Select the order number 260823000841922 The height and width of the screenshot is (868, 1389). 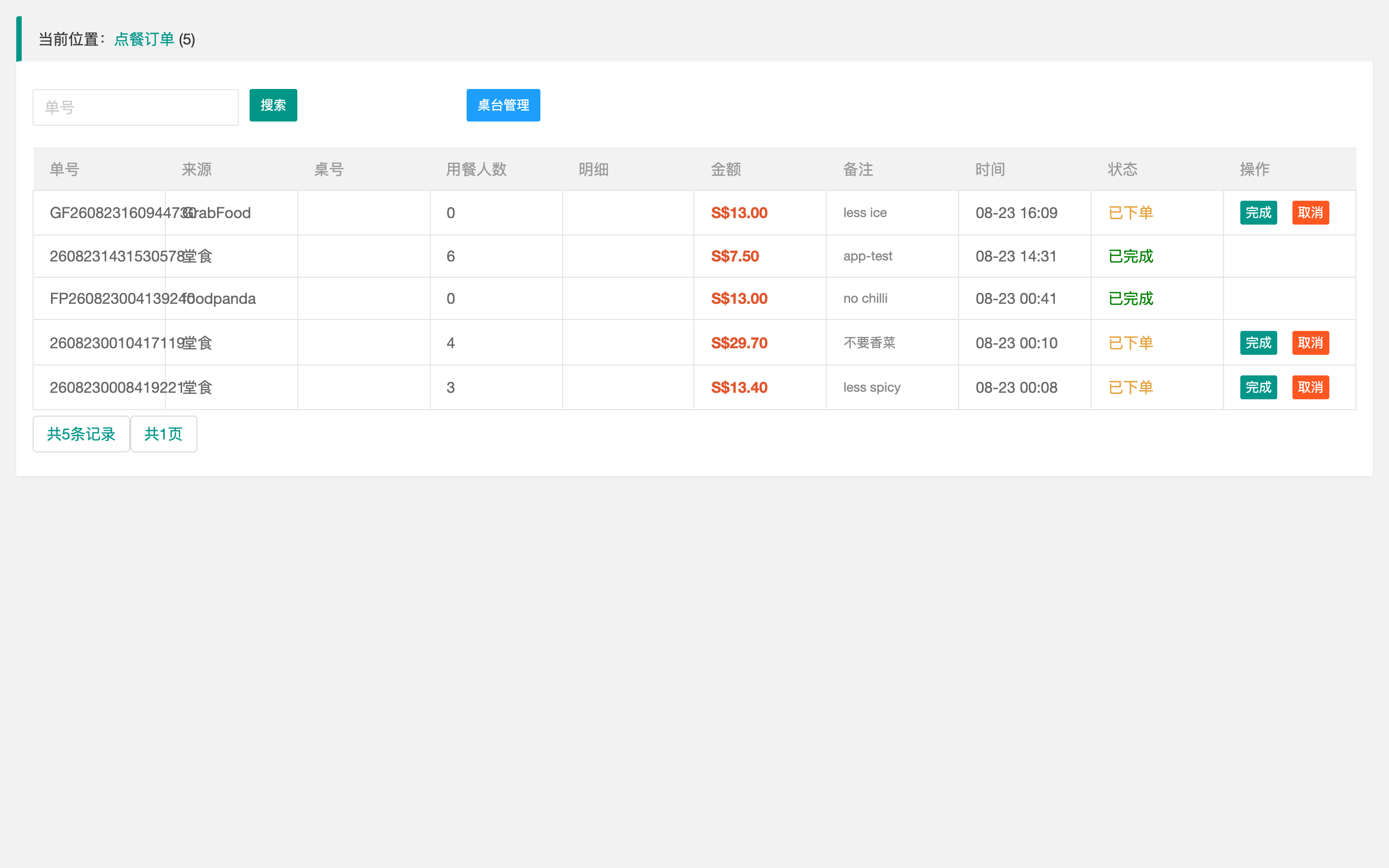click(x=117, y=387)
